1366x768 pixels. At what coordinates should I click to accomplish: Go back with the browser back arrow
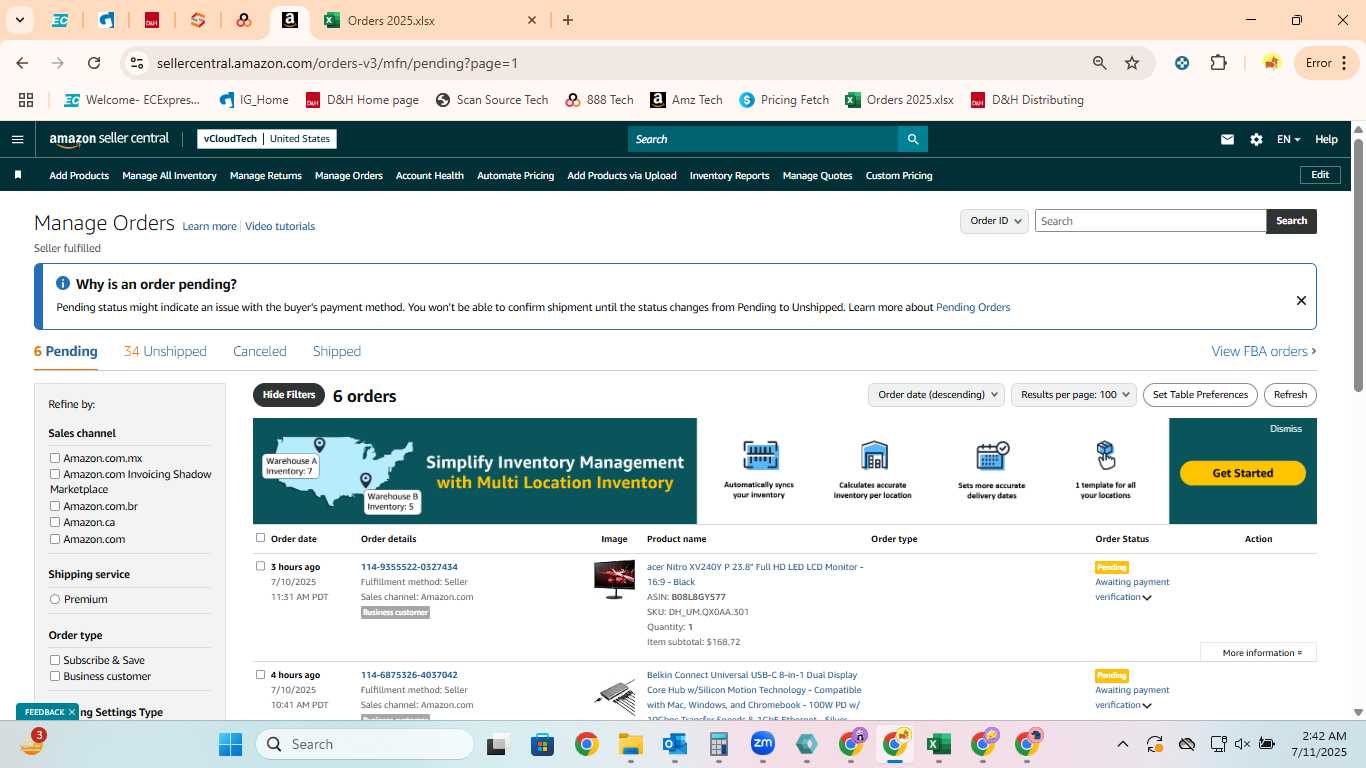pyautogui.click(x=22, y=63)
